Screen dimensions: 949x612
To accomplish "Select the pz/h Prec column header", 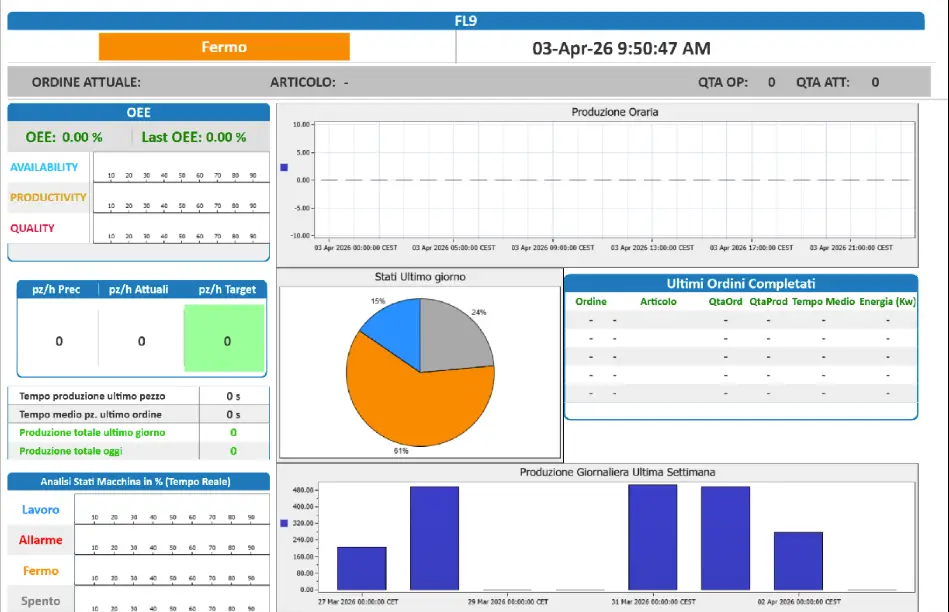I will (56, 289).
